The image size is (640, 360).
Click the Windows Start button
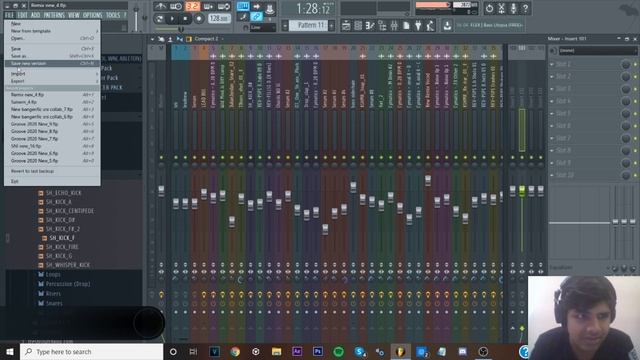point(10,351)
